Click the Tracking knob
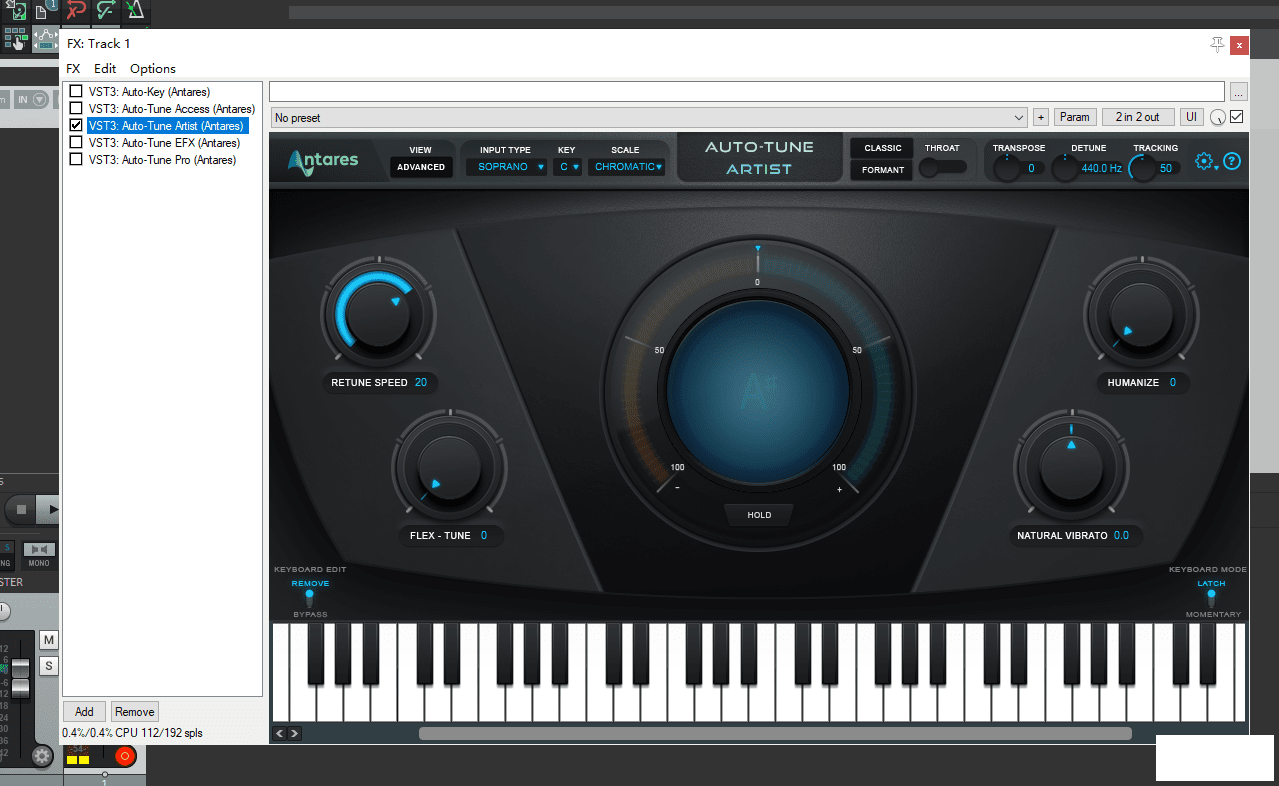 click(1142, 168)
